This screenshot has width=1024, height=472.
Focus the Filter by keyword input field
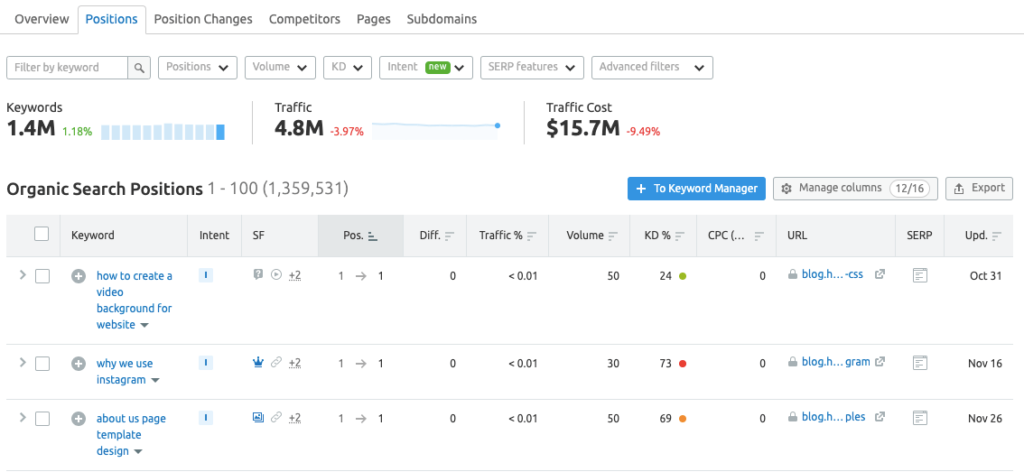68,67
